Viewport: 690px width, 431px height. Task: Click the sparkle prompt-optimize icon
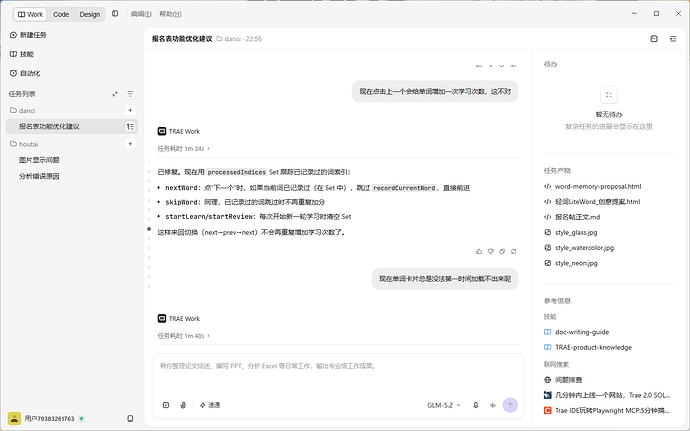[493, 405]
